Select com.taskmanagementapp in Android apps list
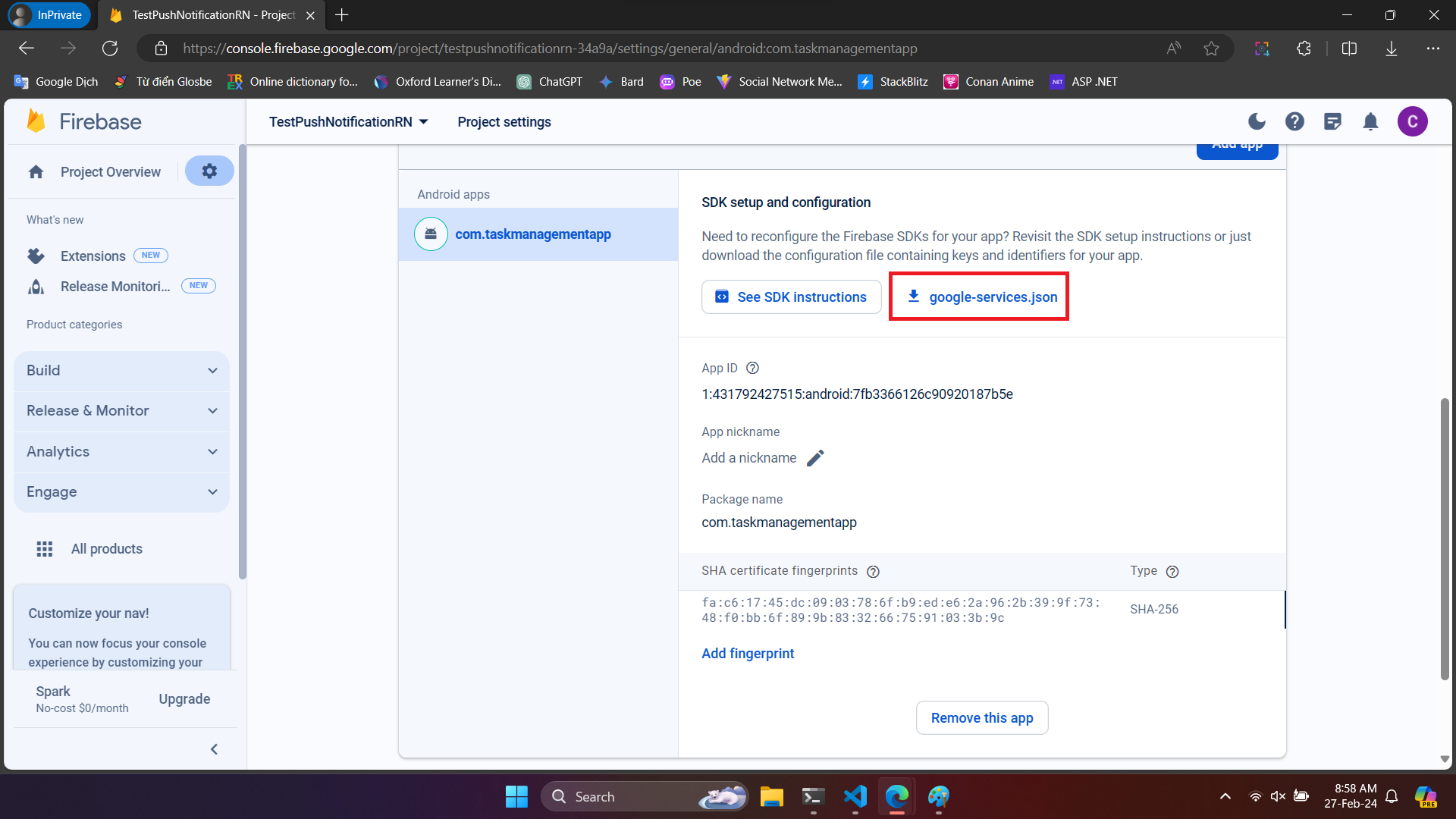 [538, 234]
